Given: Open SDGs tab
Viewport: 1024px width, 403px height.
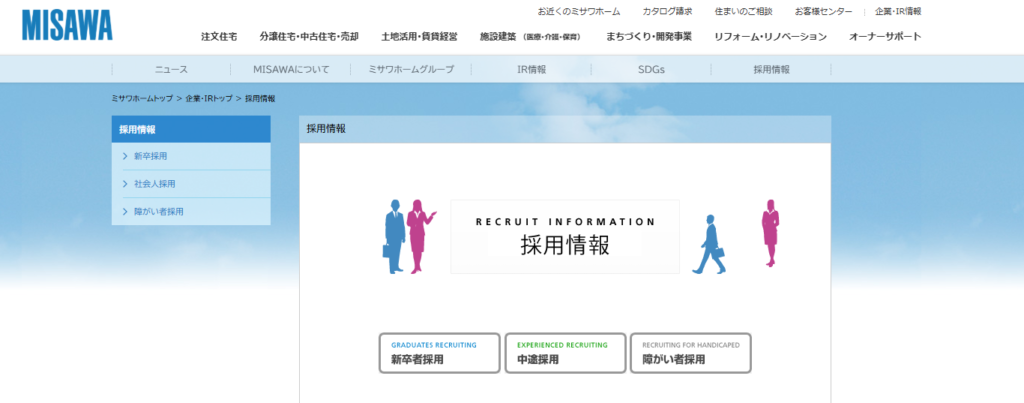Looking at the screenshot, I should 651,69.
